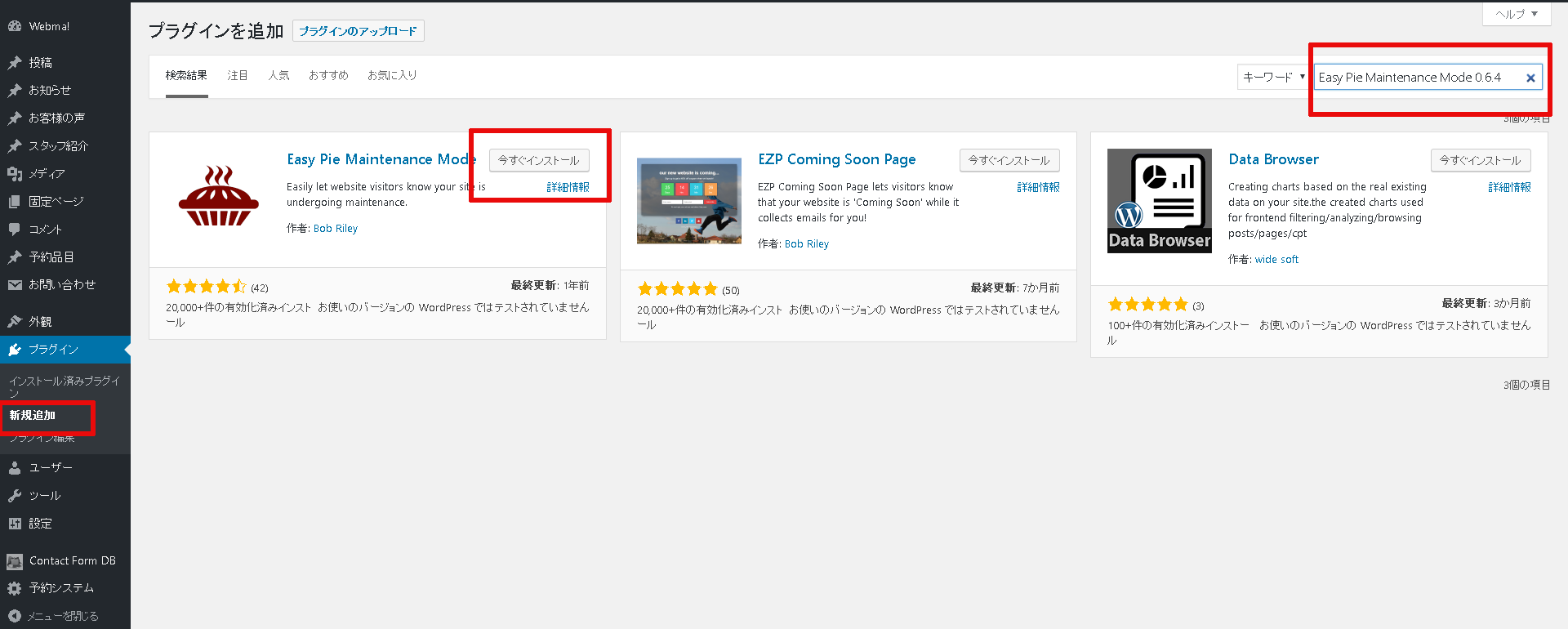Click the 外観 paintbrush icon
This screenshot has width=1568, height=629.
click(x=14, y=322)
